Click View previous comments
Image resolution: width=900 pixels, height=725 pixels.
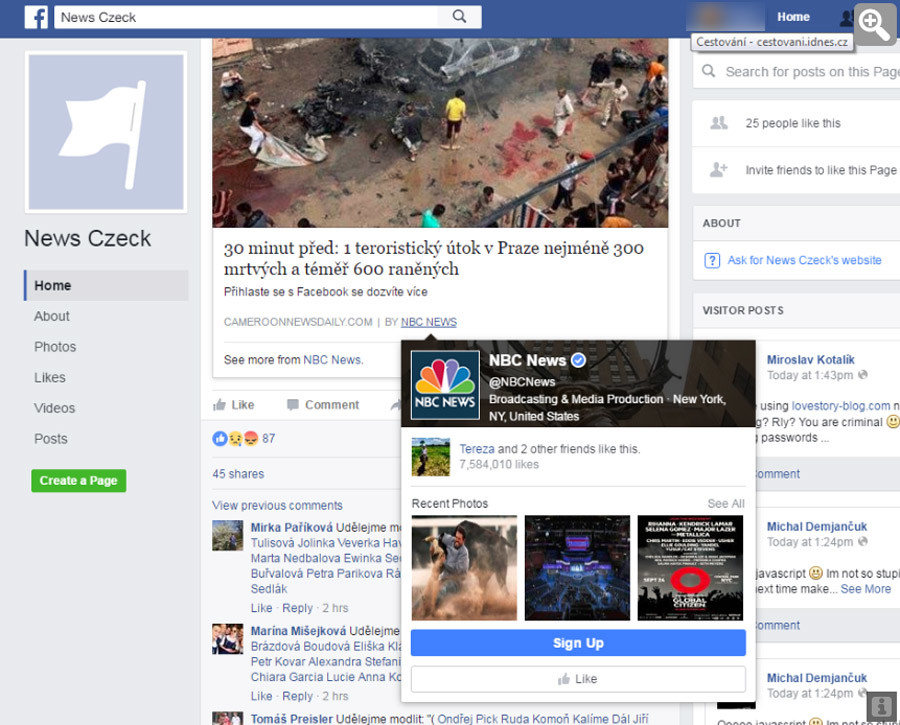[x=277, y=506]
